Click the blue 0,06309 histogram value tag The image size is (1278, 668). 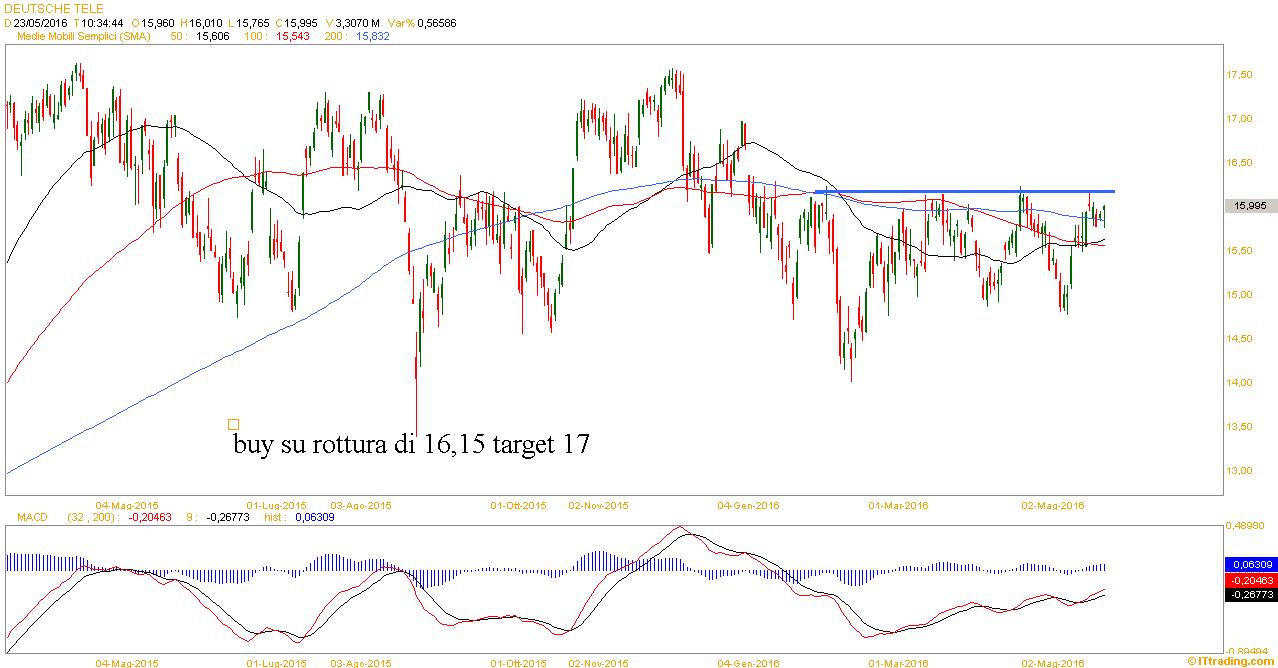[x=1250, y=565]
